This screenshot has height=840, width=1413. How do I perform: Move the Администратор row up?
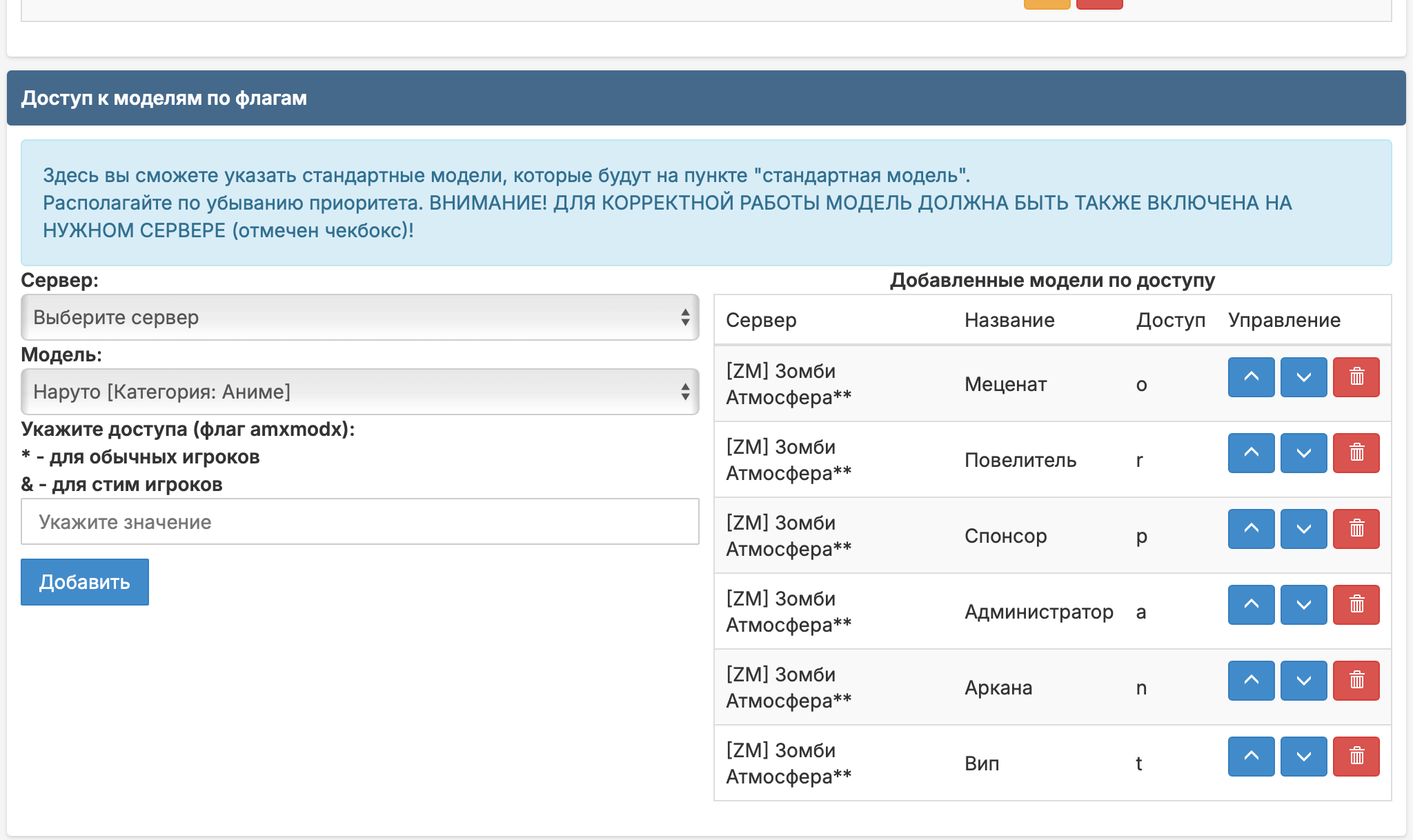pos(1251,605)
